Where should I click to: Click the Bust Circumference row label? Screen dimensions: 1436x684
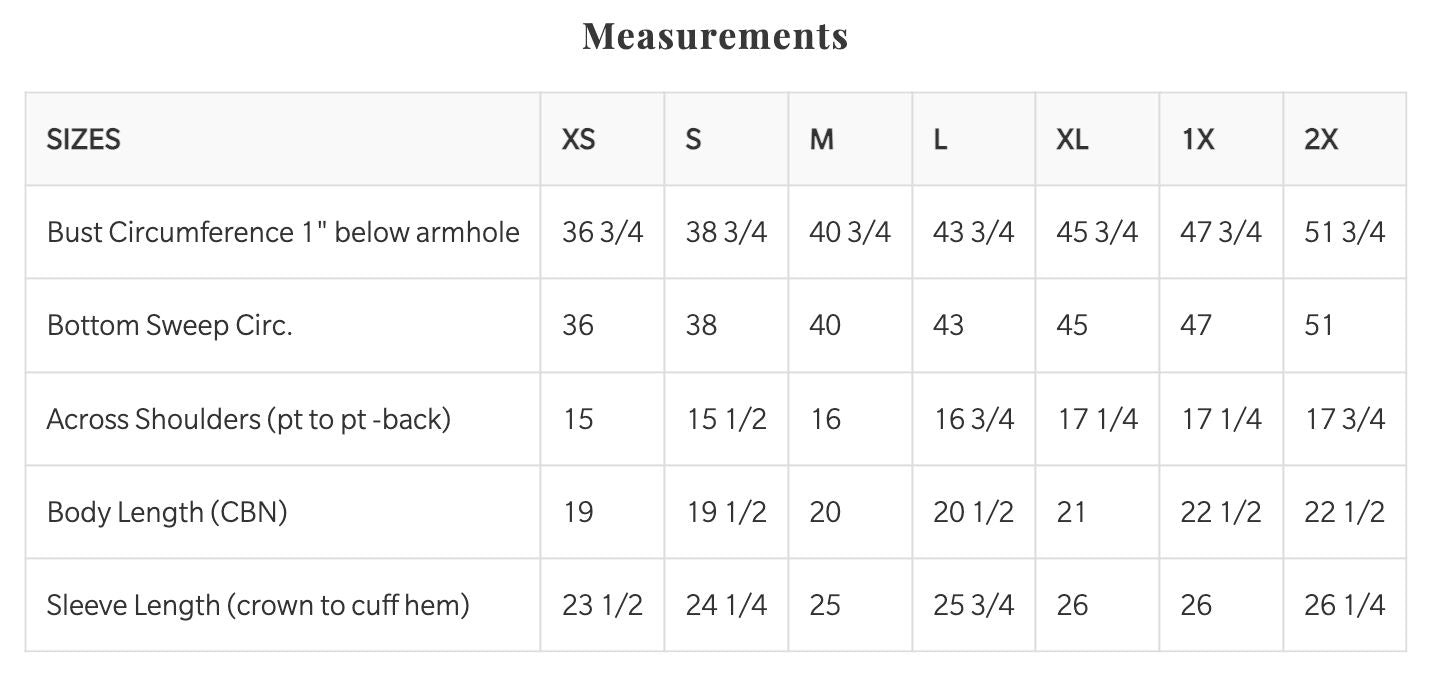click(x=283, y=232)
